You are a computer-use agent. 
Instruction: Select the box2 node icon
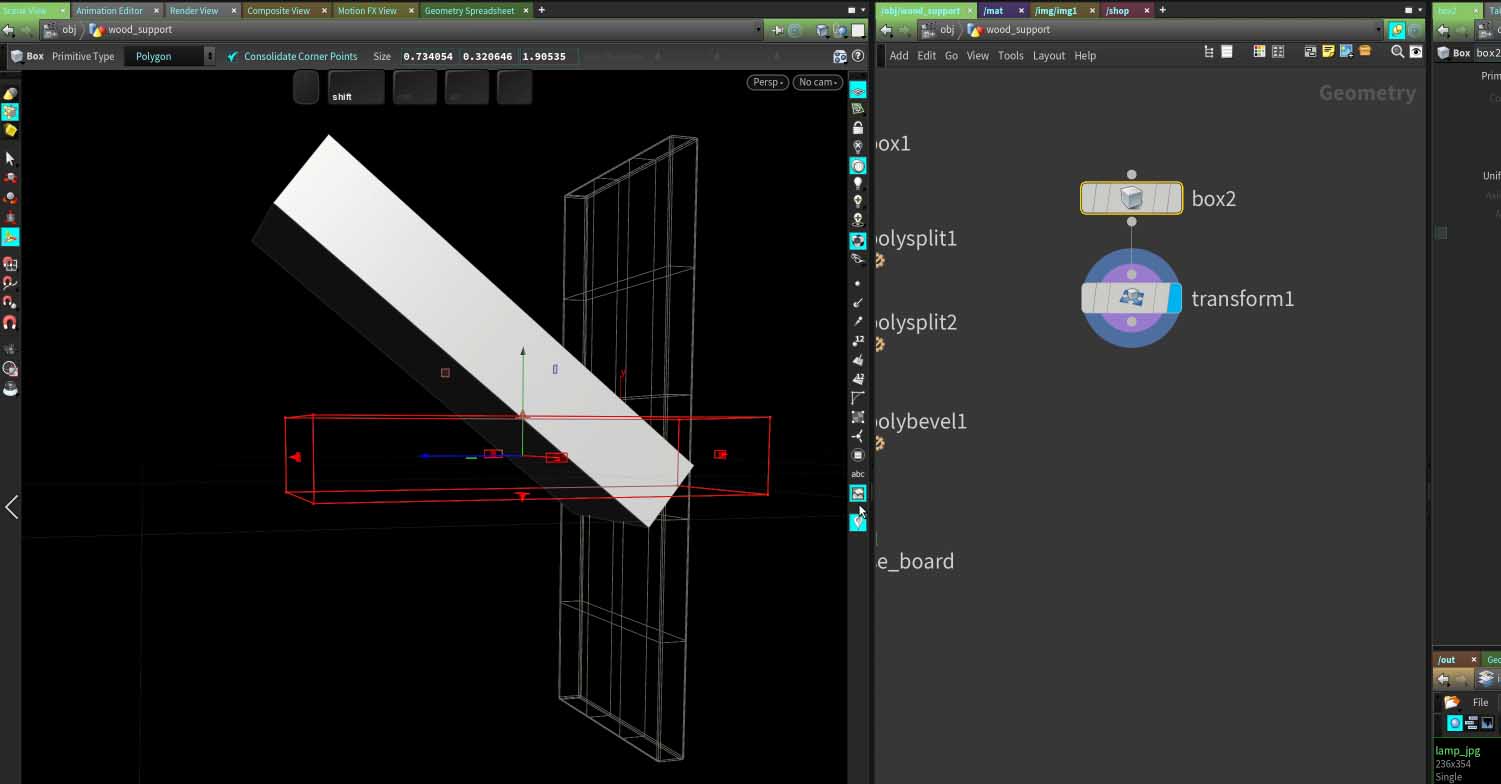[x=1131, y=198]
